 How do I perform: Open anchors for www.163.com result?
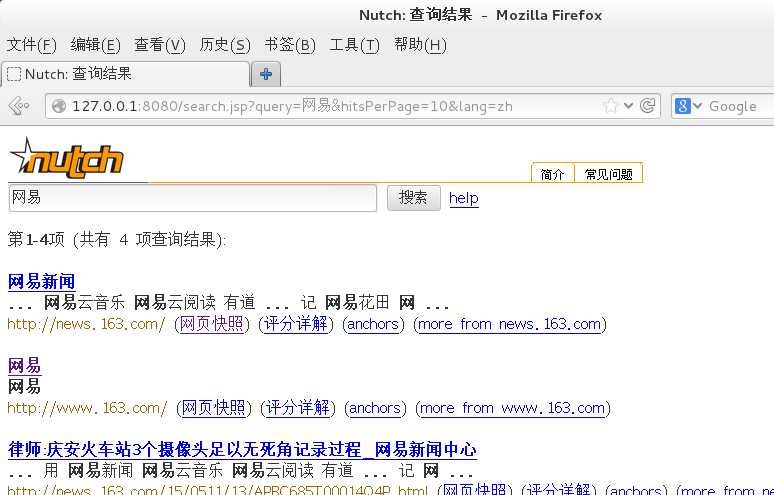375,408
